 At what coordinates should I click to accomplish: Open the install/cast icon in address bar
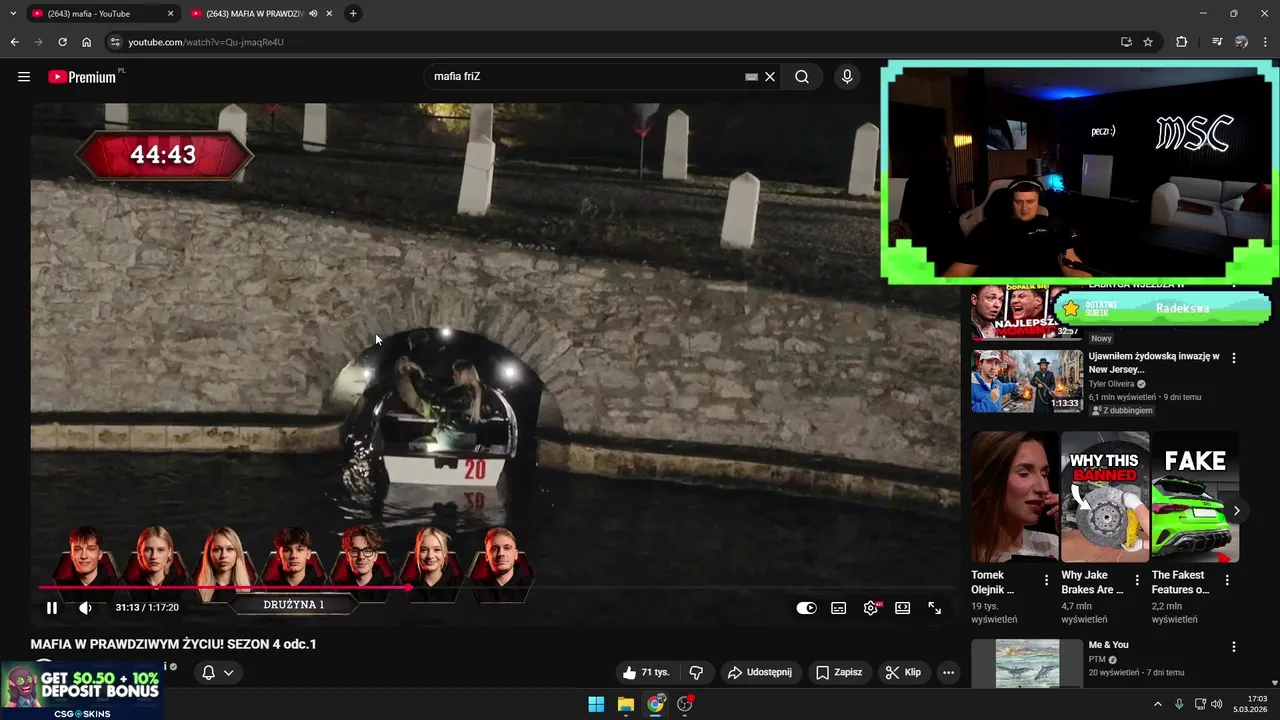pyautogui.click(x=1126, y=42)
